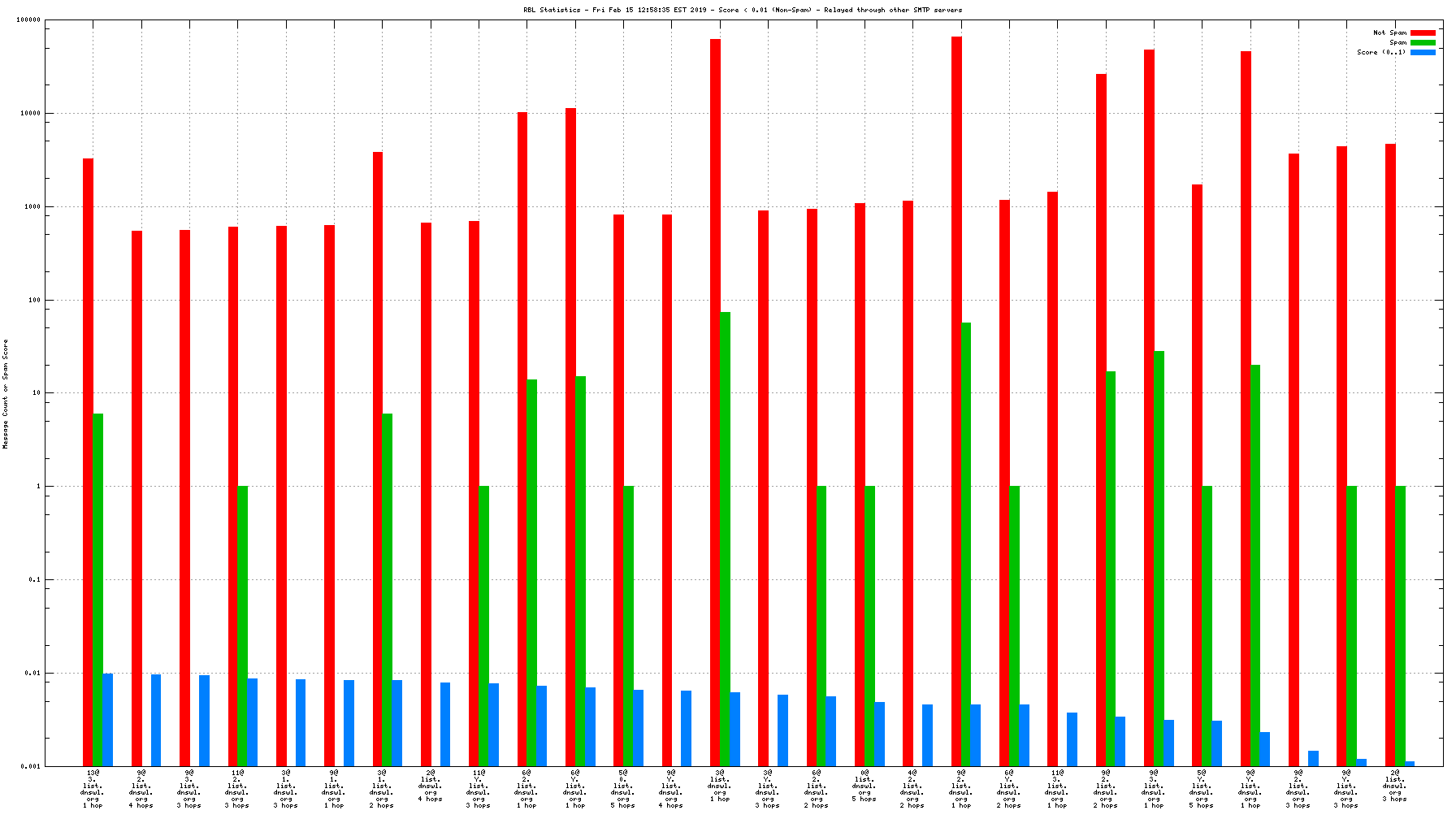Select the "Not Spam" legend label
1456x819 pixels.
pyautogui.click(x=1389, y=32)
